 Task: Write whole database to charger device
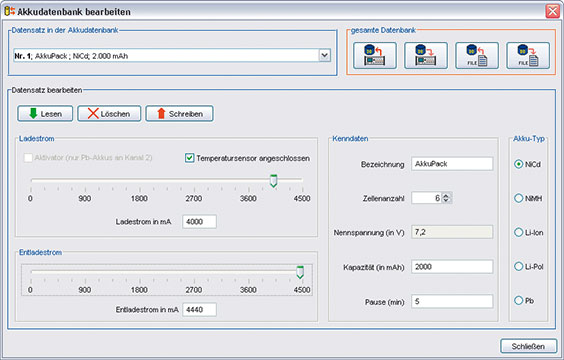point(426,55)
